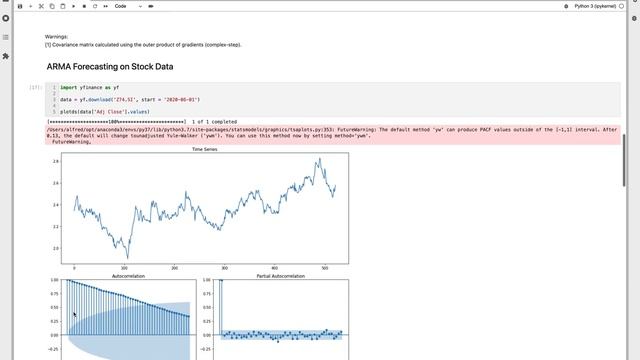Open the right sidebar debugger panel icon
The image size is (640, 360).
point(634,18)
